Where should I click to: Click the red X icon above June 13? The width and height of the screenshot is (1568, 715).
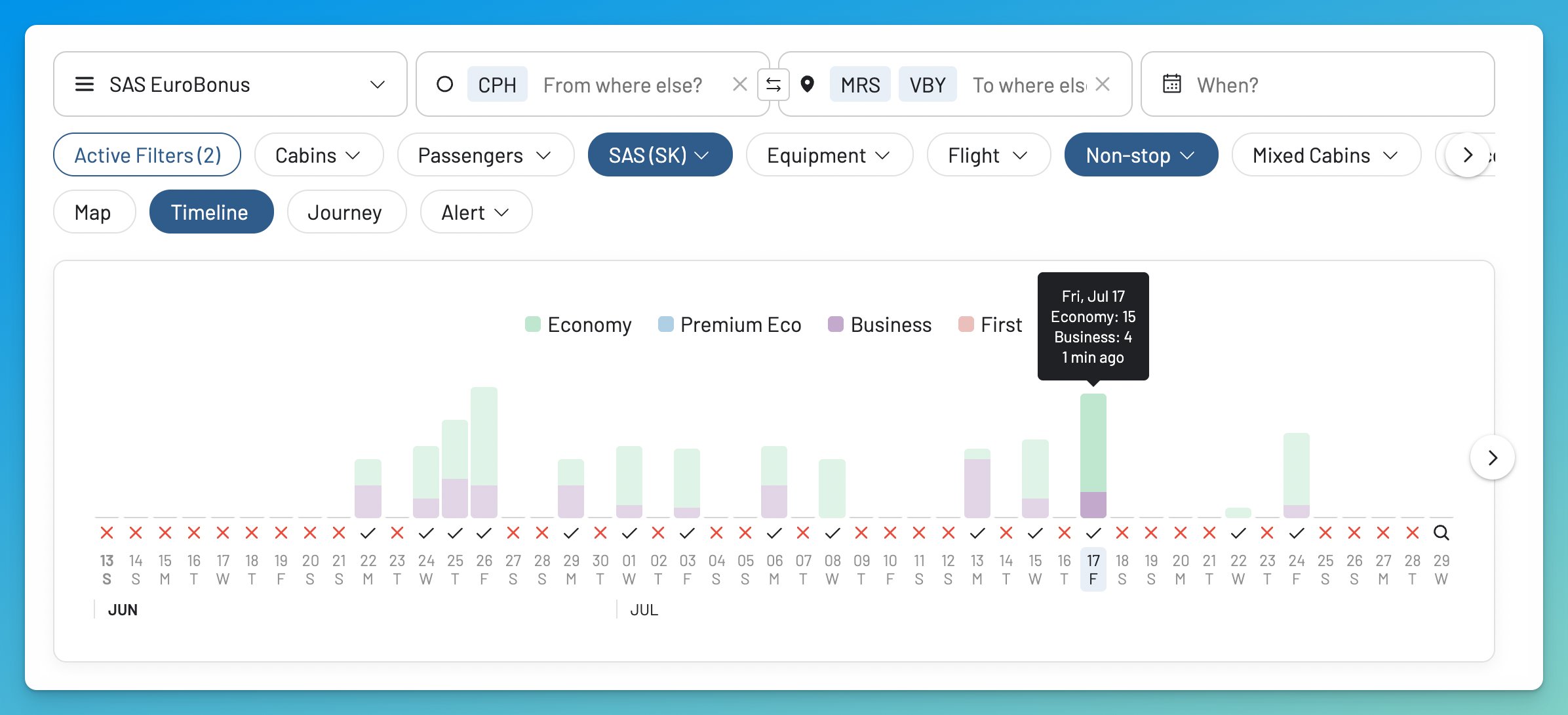pos(107,533)
